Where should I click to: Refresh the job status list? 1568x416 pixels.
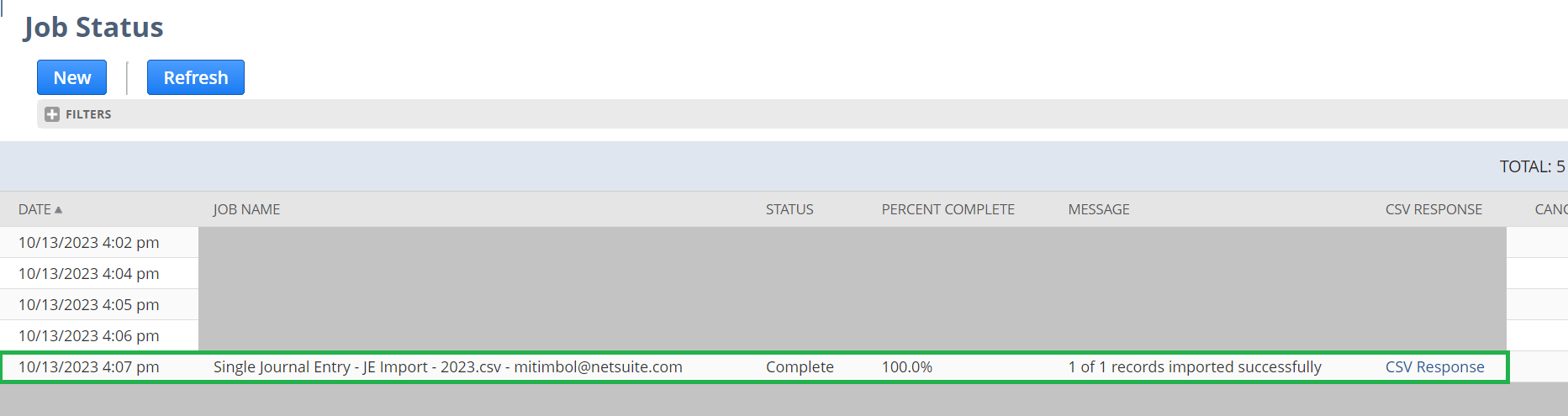[195, 77]
